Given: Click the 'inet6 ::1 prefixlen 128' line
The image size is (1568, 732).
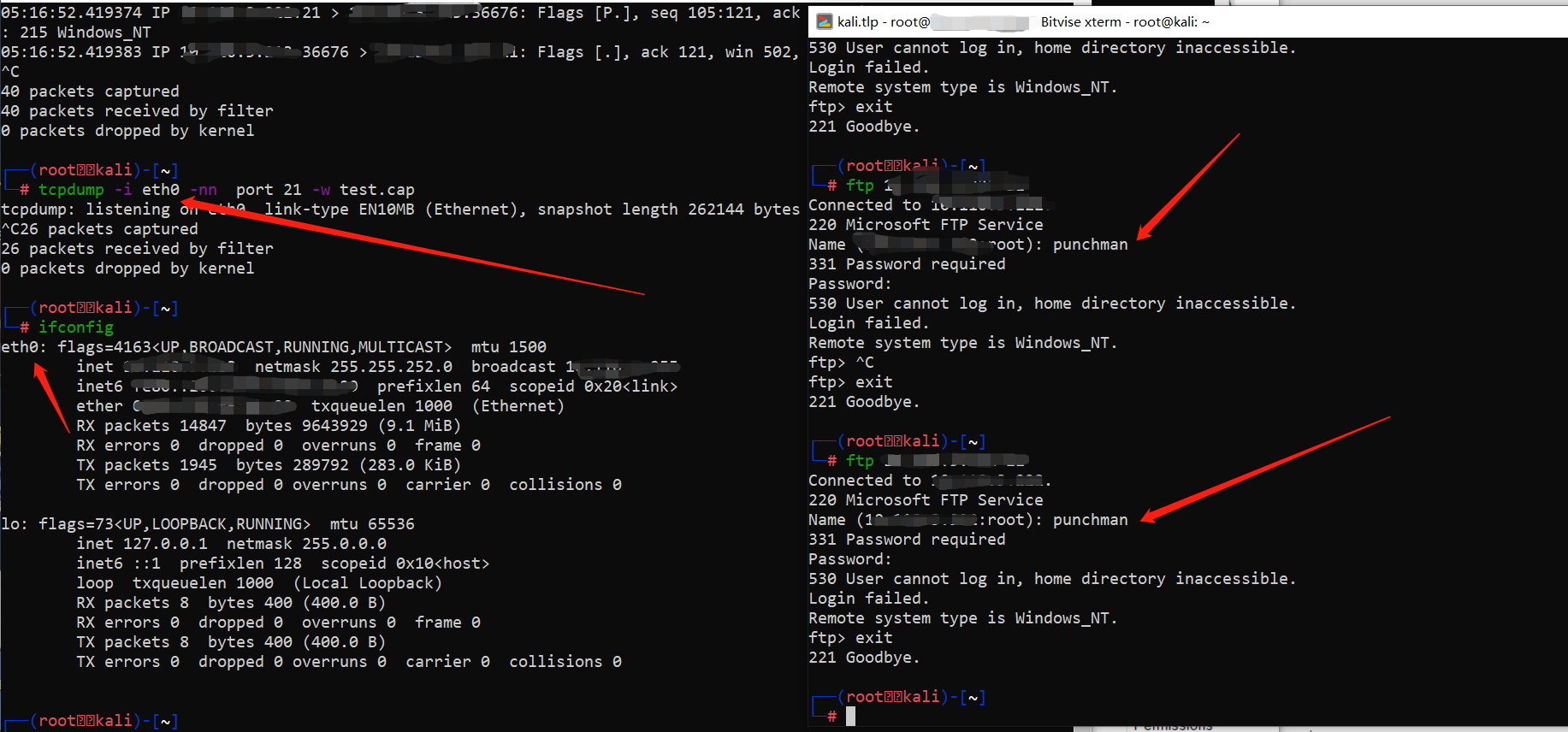Looking at the screenshot, I should pyautogui.click(x=282, y=564).
